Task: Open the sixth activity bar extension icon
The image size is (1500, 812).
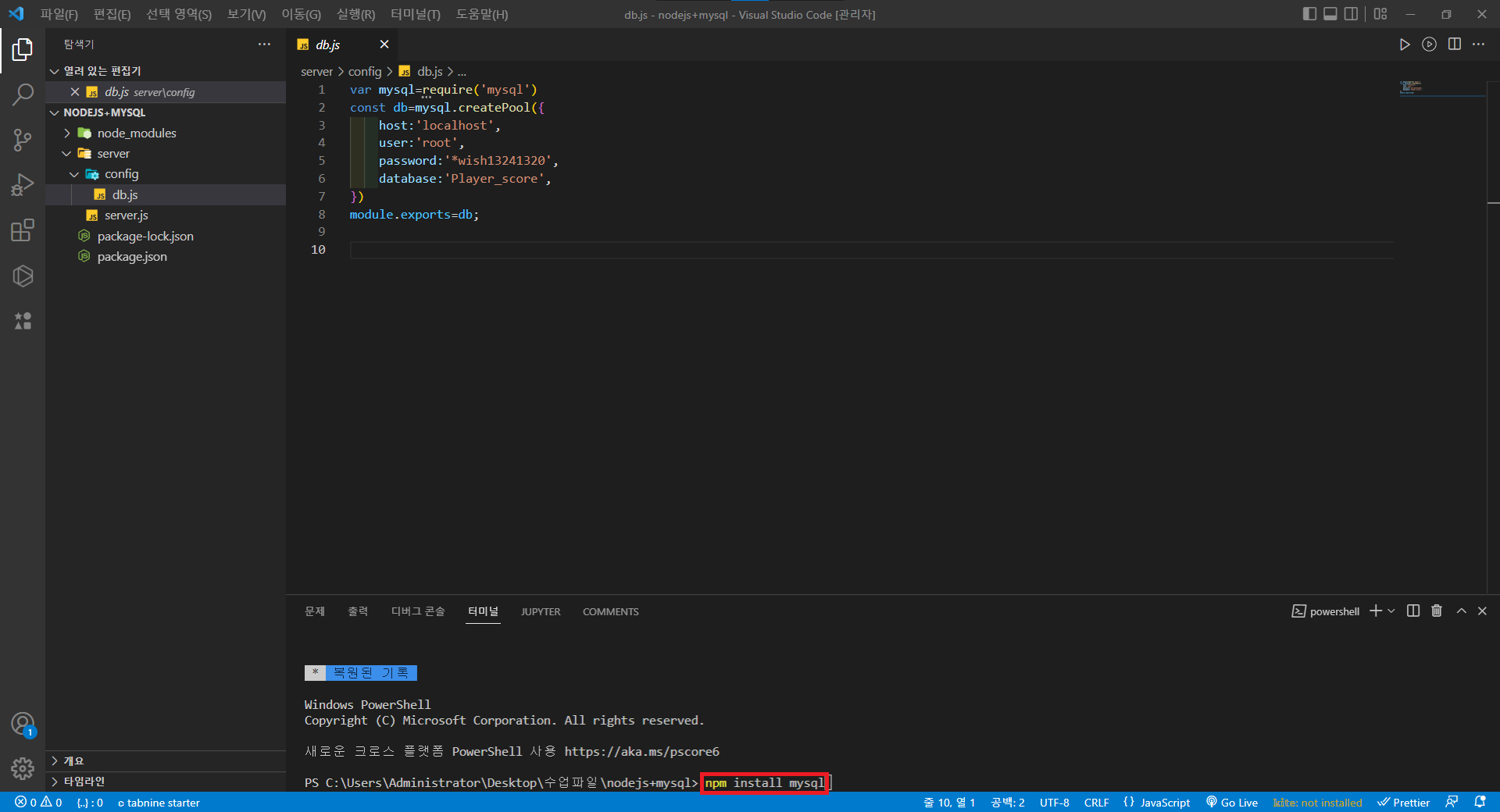Action: [23, 276]
